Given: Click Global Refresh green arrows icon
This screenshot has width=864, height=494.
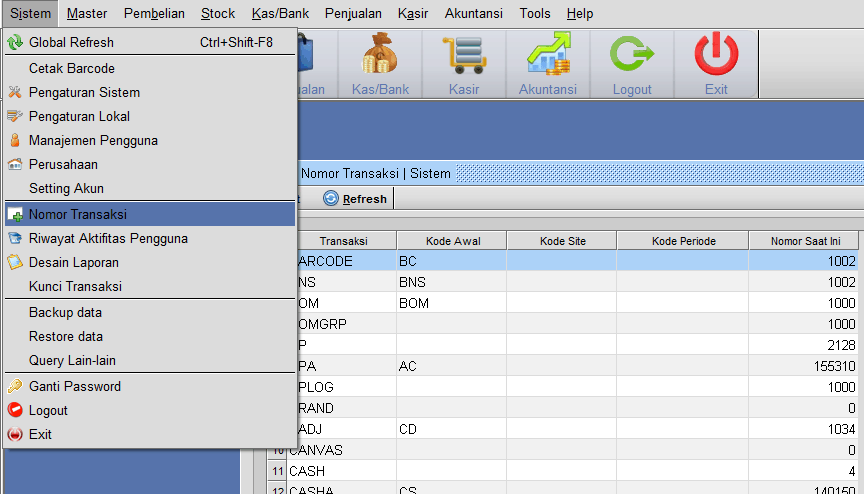Looking at the screenshot, I should click(x=15, y=42).
